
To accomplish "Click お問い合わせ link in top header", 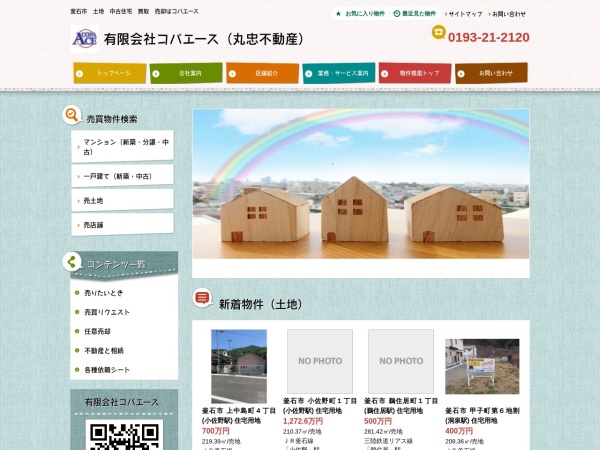I will pos(509,14).
